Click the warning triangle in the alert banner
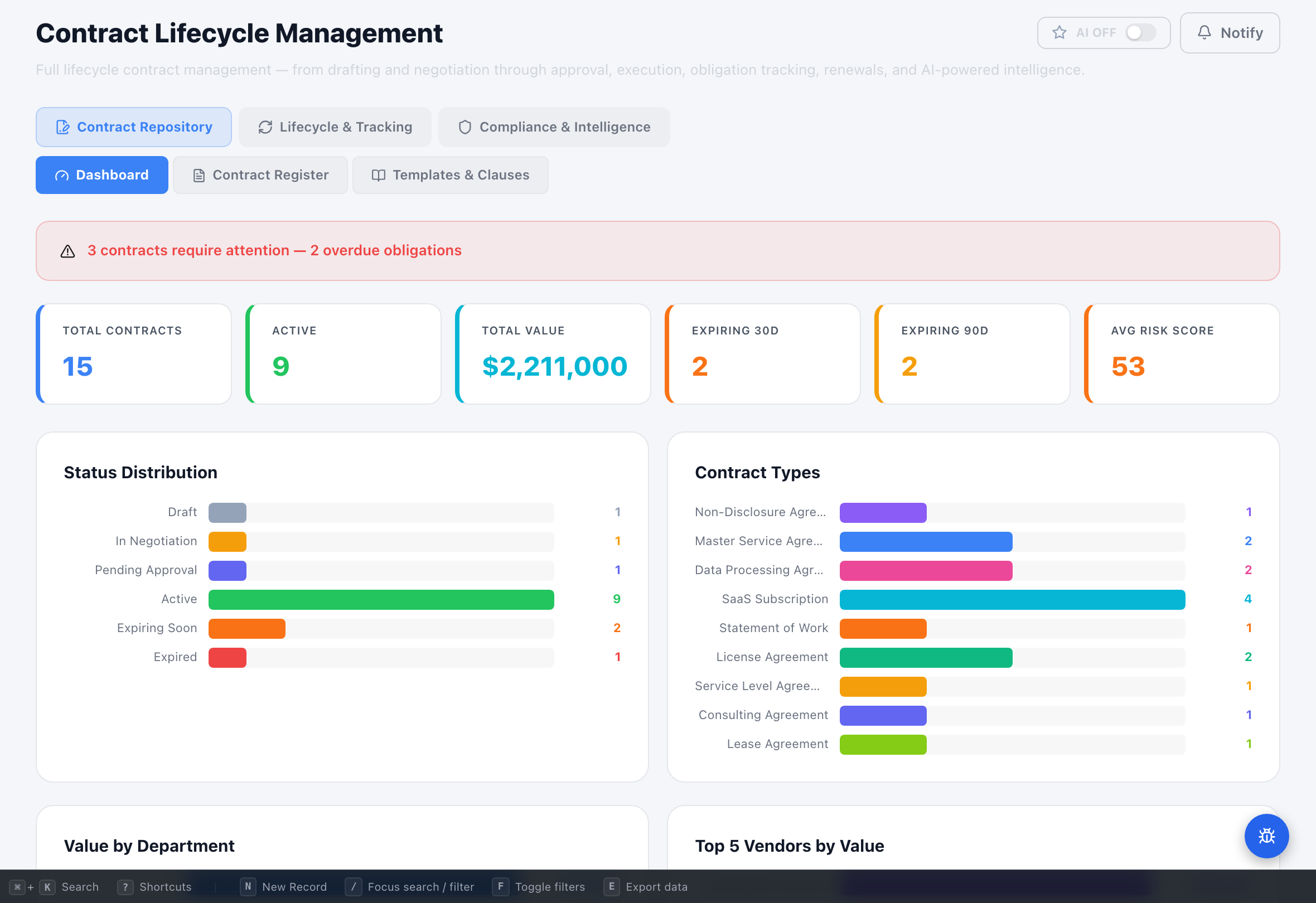 click(67, 250)
